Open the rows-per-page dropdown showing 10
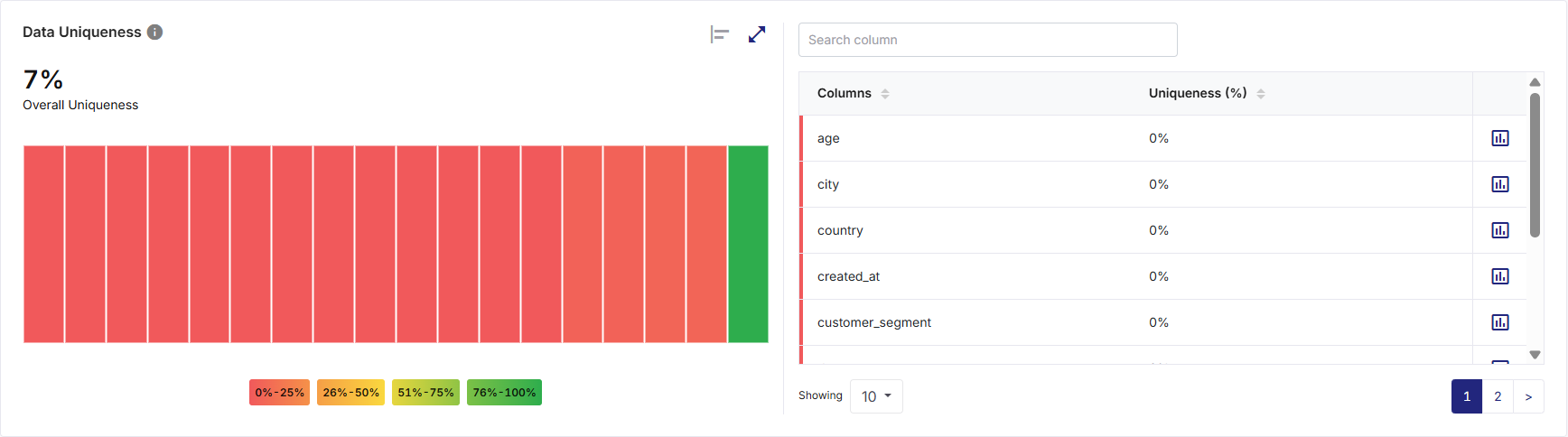The width and height of the screenshot is (1568, 437). pos(876,396)
